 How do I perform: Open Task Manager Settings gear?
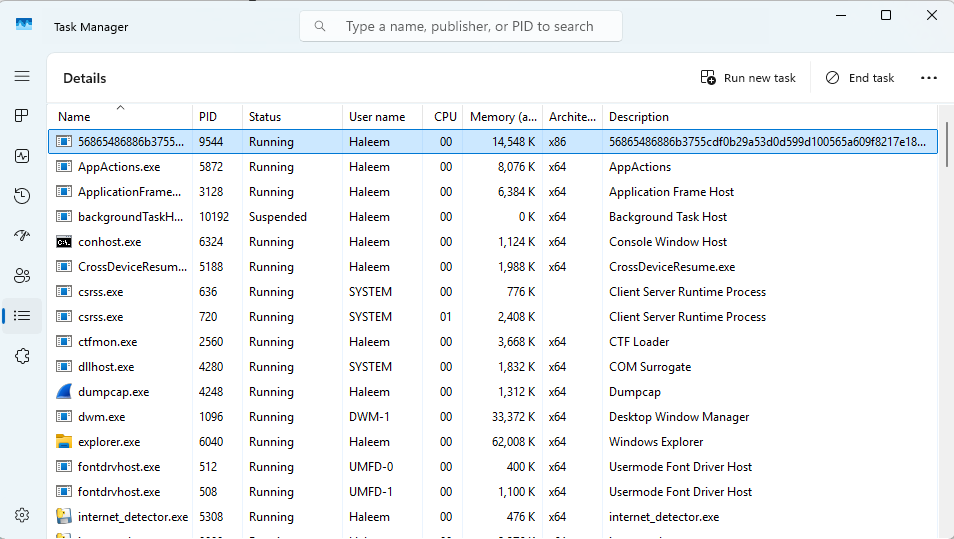[x=22, y=515]
